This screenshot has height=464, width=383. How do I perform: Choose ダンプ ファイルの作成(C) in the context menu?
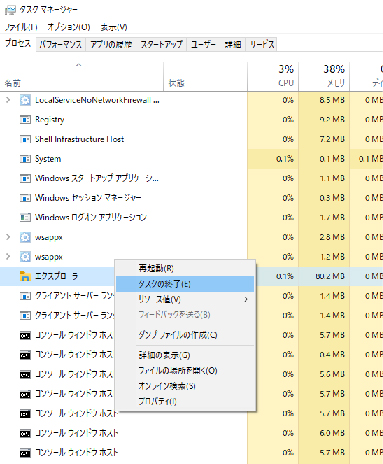coord(185,335)
